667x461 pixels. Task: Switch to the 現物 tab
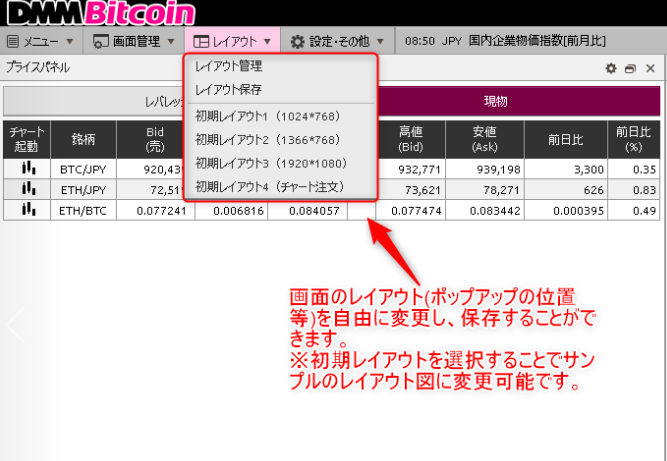495,102
